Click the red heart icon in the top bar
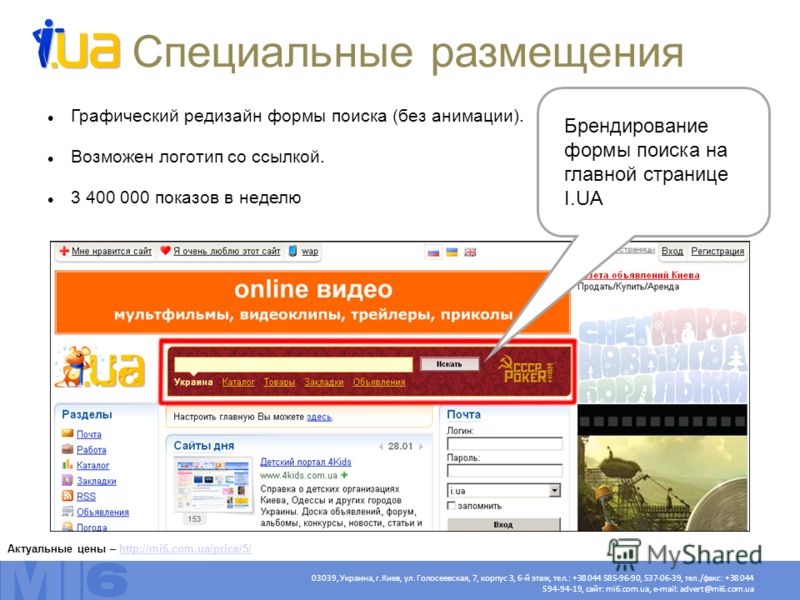 point(165,251)
